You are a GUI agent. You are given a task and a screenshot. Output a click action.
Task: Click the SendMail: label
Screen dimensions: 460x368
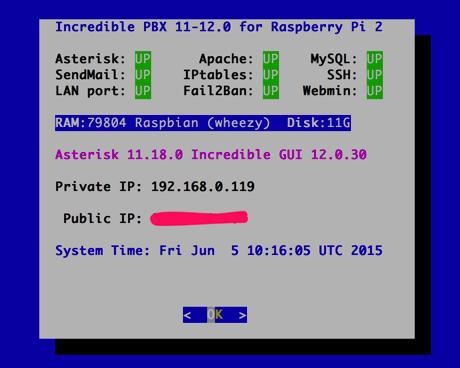point(90,75)
